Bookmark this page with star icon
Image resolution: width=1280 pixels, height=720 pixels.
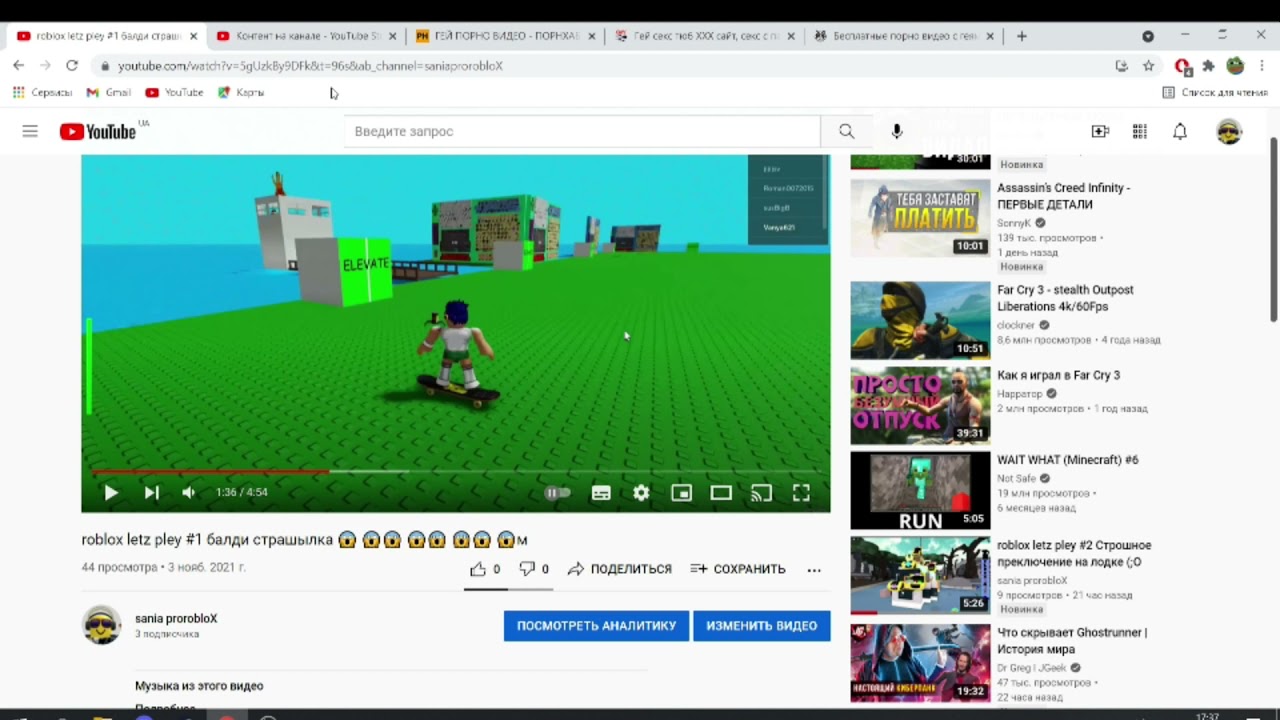(1149, 66)
